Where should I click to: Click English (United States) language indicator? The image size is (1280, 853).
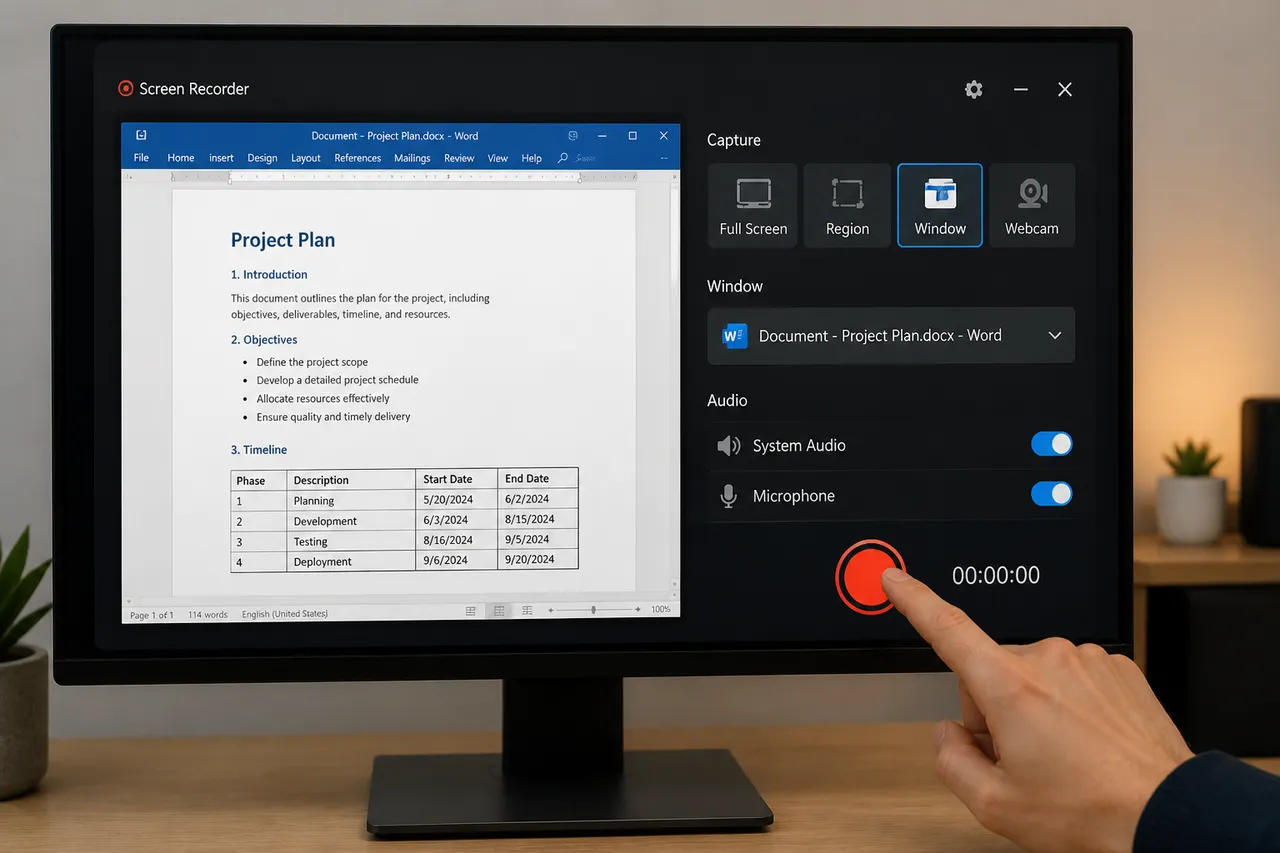(285, 614)
